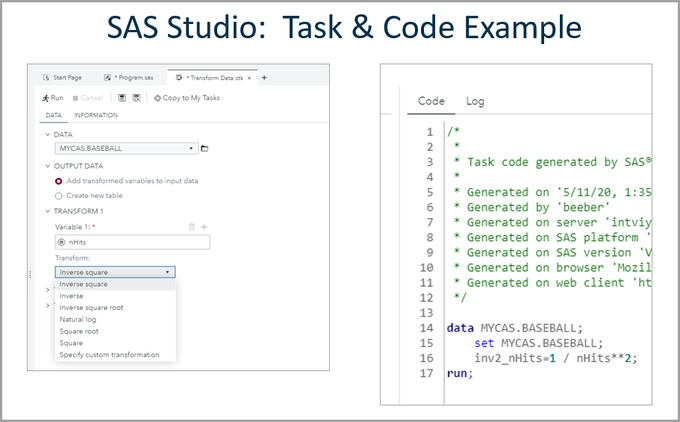Click code line 'inv2_nHits=1 / nHits**2;'

[x=556, y=359]
